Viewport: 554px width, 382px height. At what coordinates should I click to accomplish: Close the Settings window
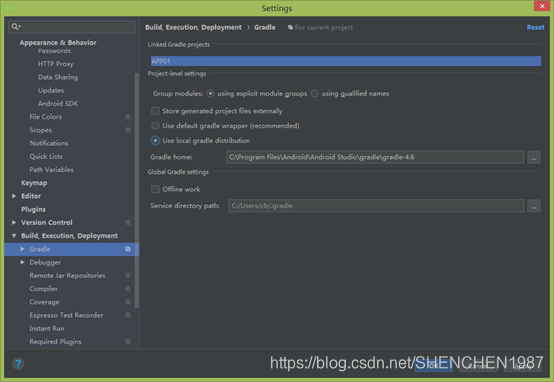542,6
